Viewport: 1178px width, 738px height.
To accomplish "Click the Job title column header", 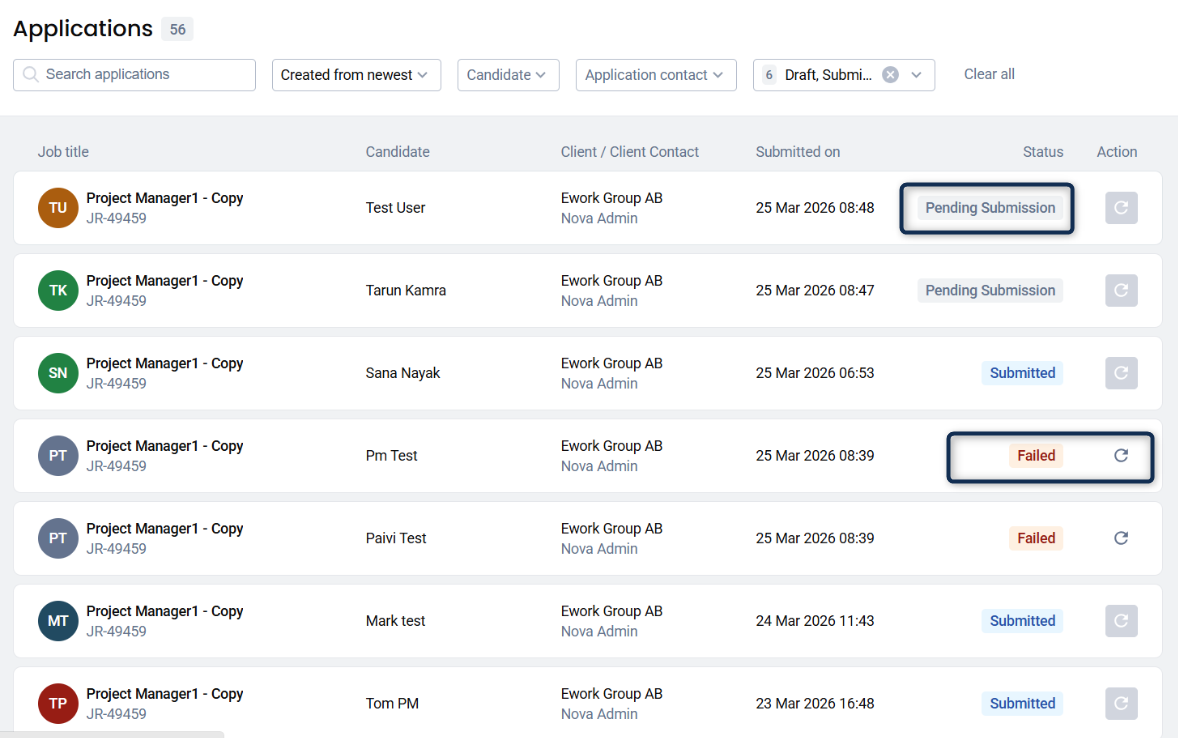I will click(63, 152).
